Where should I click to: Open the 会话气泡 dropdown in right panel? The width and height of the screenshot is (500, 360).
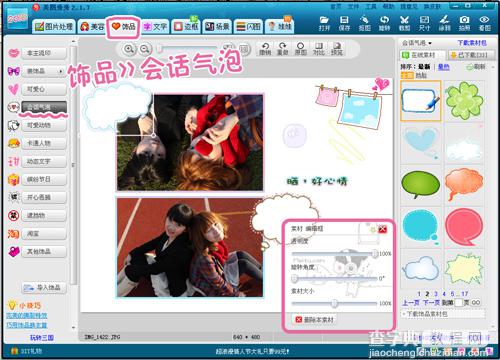coord(417,43)
